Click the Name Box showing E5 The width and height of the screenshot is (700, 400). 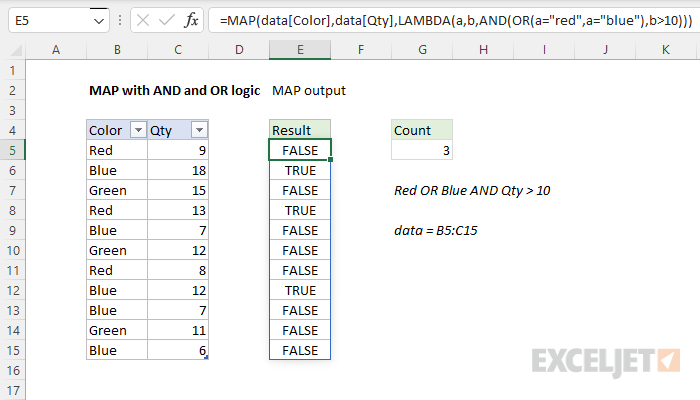coord(45,20)
